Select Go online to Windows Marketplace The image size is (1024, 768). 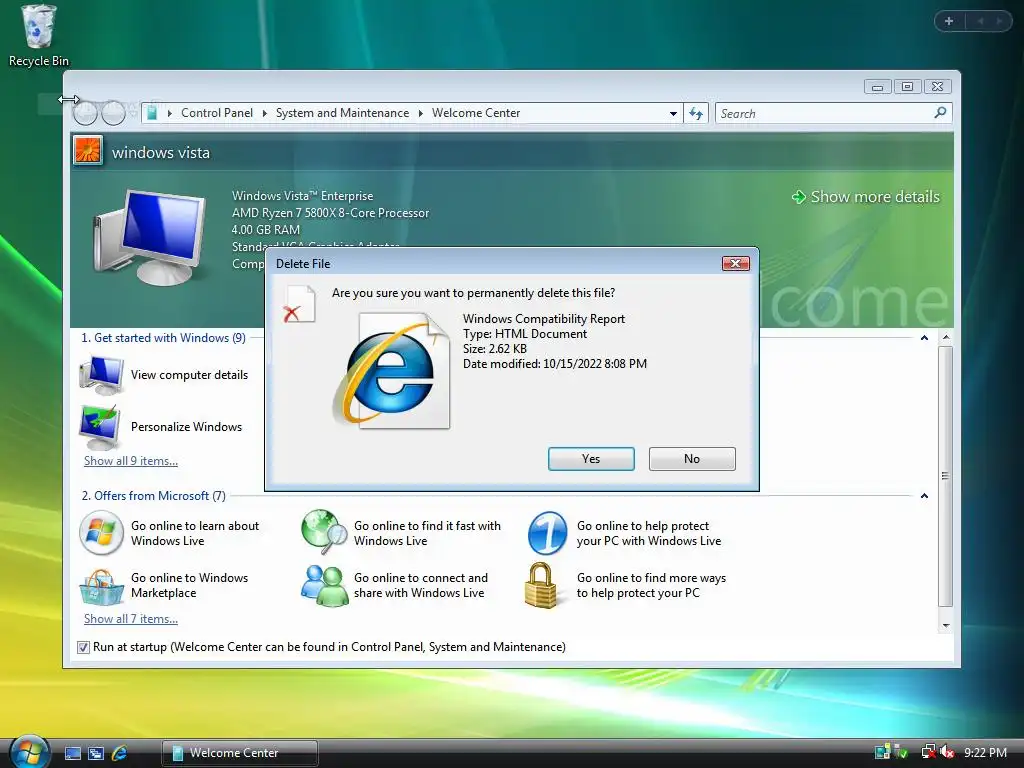(189, 585)
